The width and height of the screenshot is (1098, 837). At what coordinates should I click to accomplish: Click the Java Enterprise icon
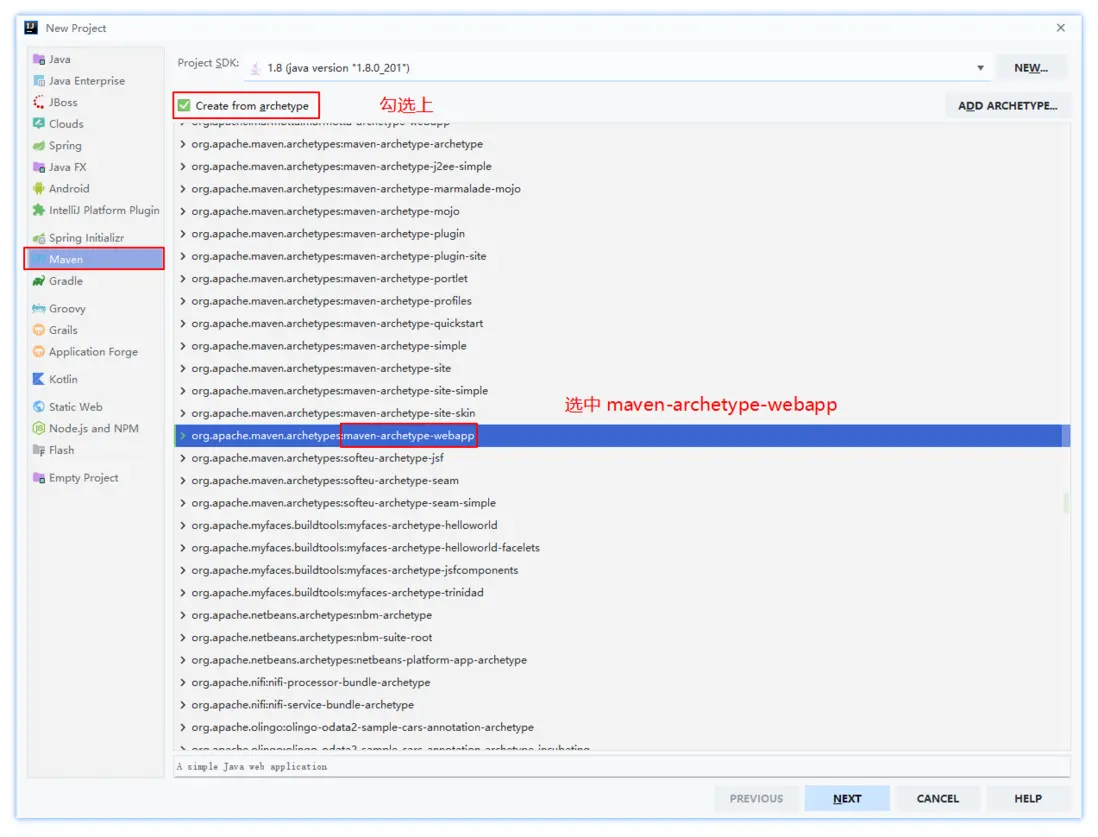tap(39, 81)
